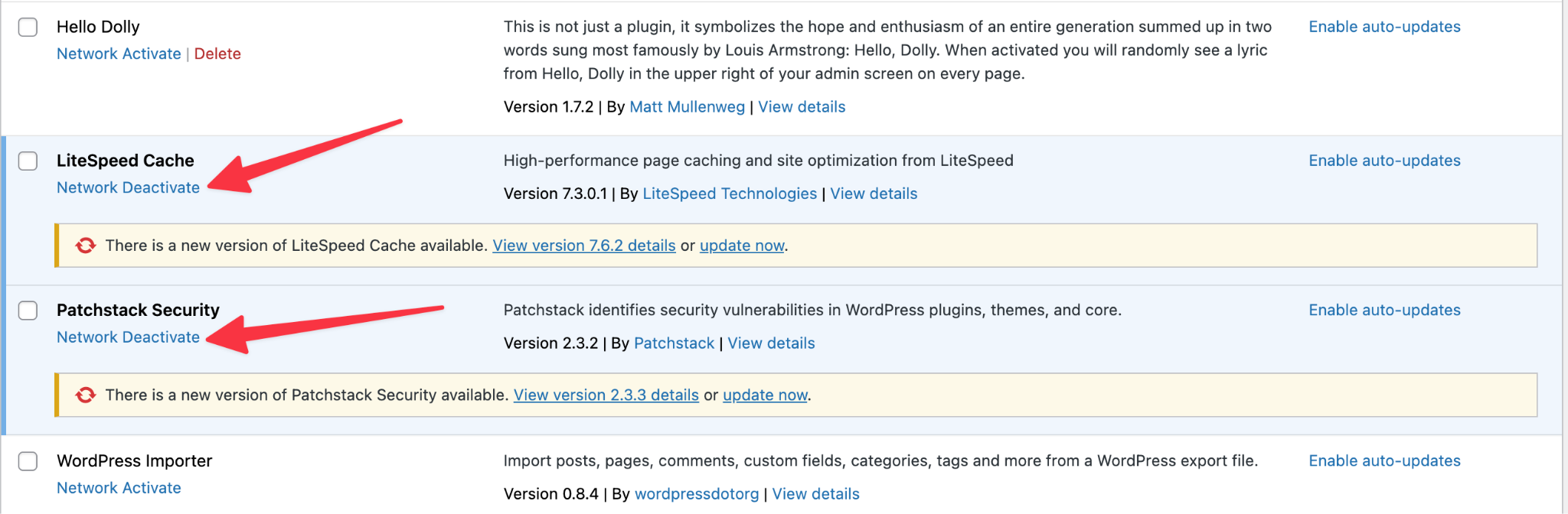View version 2.3.3 details for Patchstack
This screenshot has width=1568, height=514.
point(606,395)
